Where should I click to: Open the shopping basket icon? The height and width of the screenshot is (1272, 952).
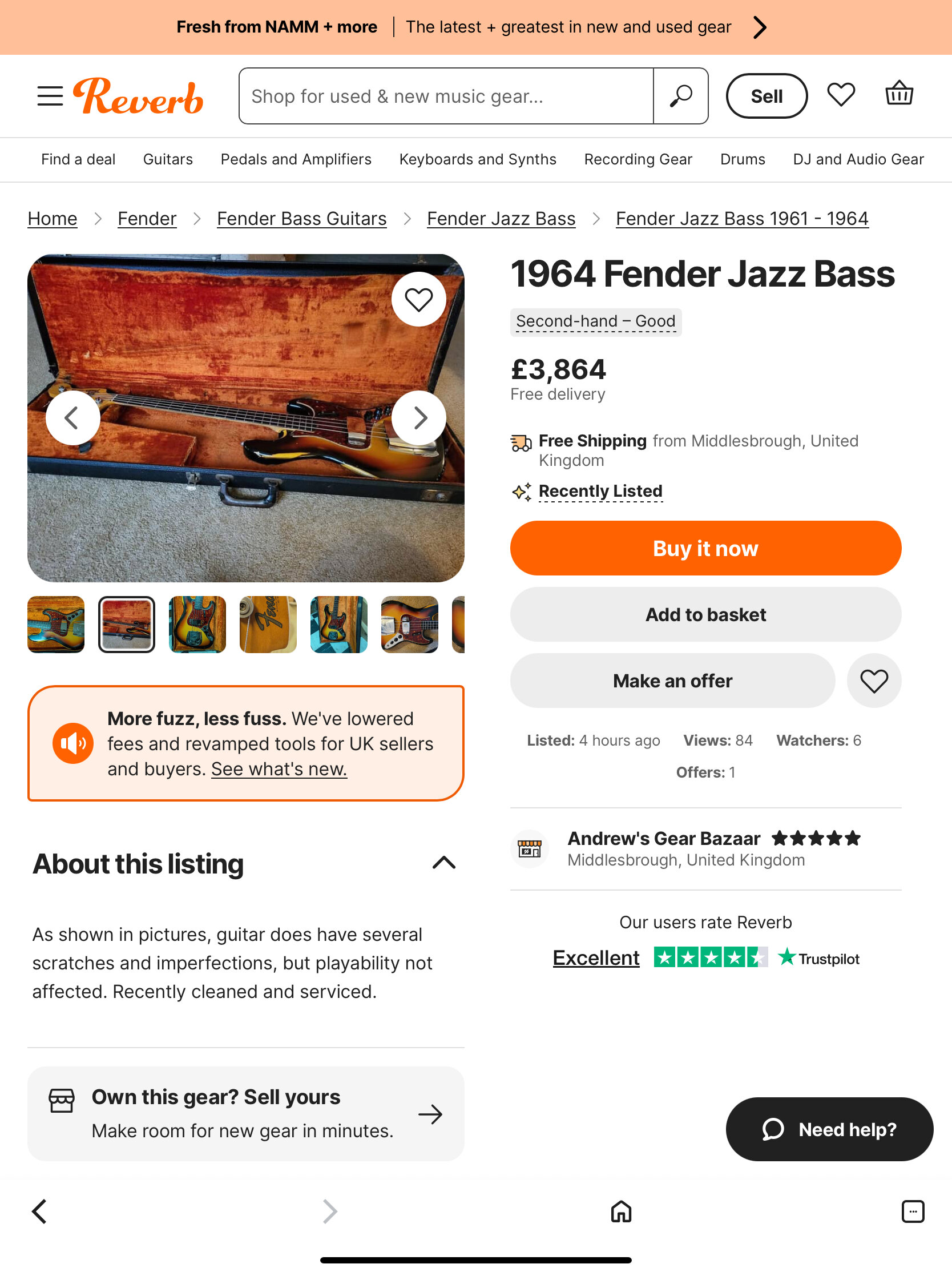(x=898, y=94)
